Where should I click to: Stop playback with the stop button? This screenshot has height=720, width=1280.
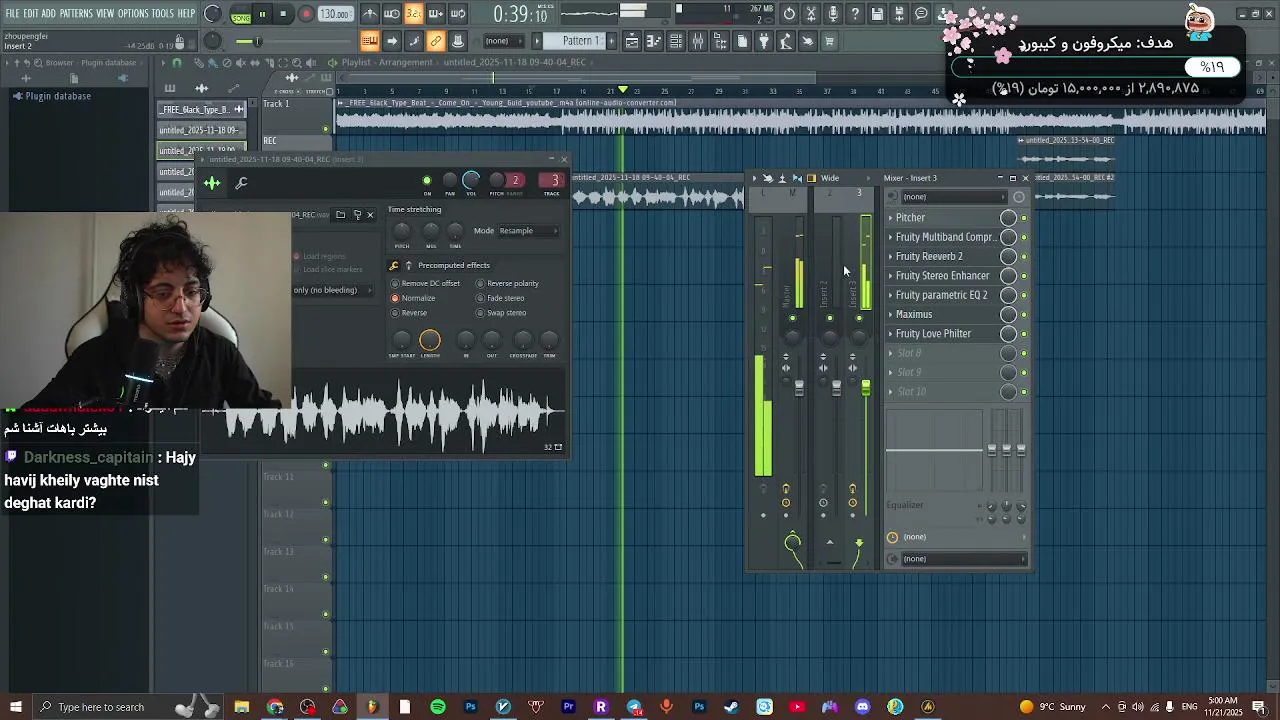(x=284, y=14)
